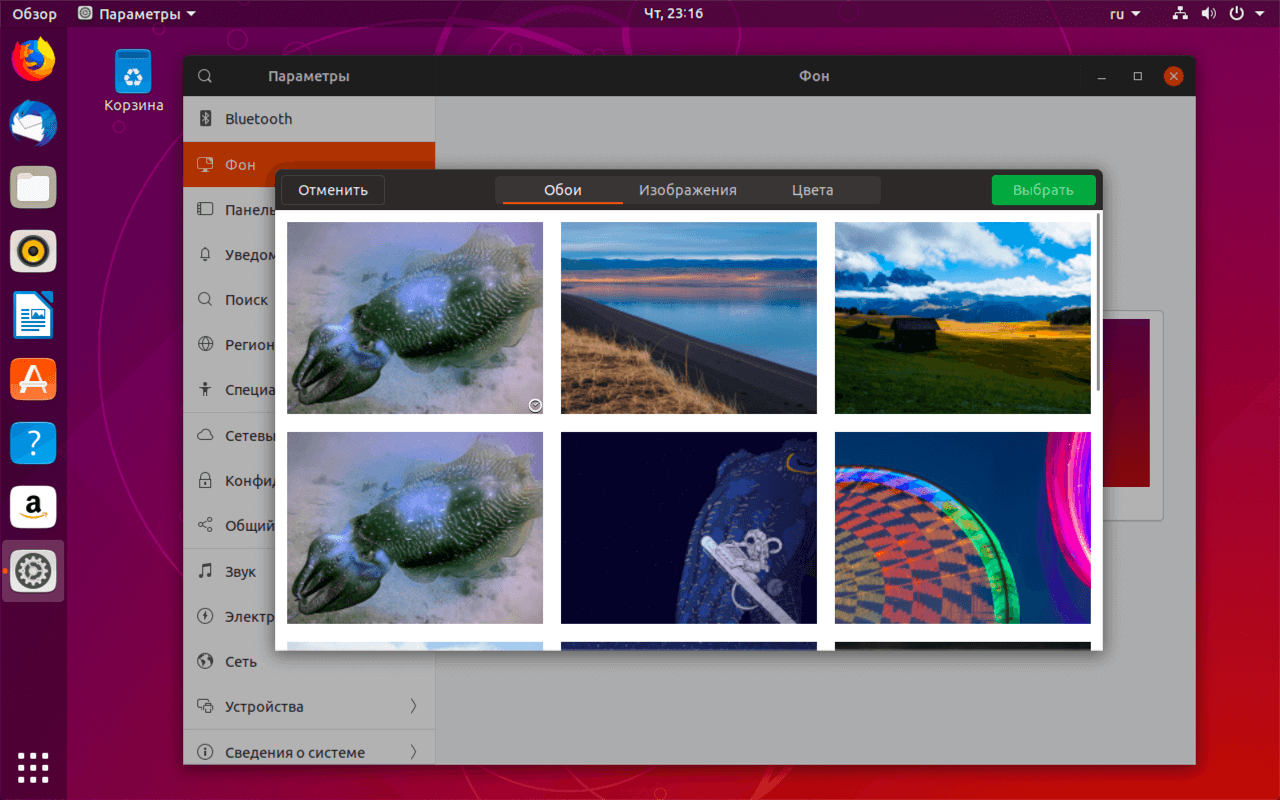Open notifications via the bell icon
Image resolution: width=1280 pixels, height=800 pixels.
205,254
